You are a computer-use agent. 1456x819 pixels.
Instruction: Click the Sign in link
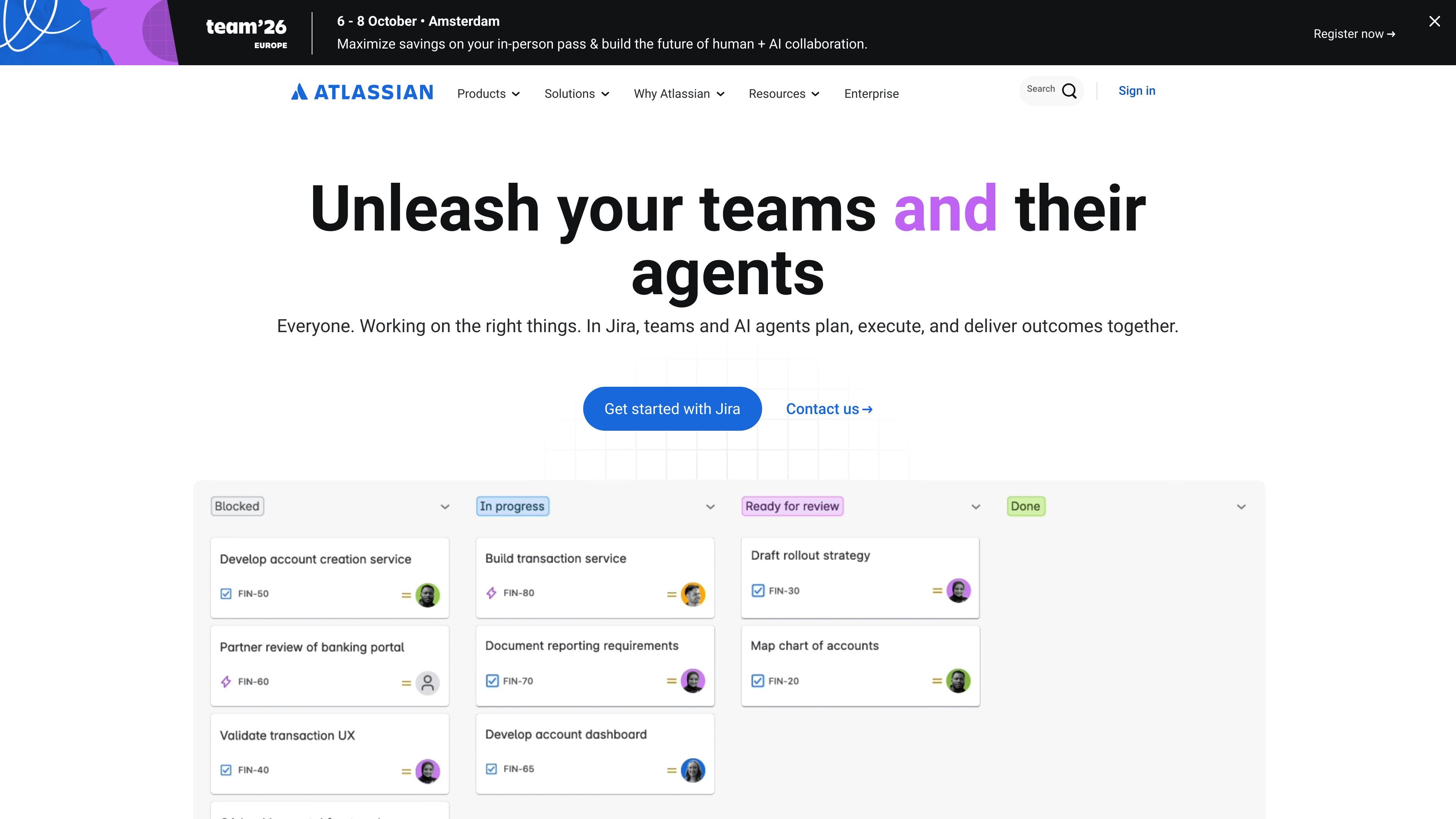[1137, 91]
